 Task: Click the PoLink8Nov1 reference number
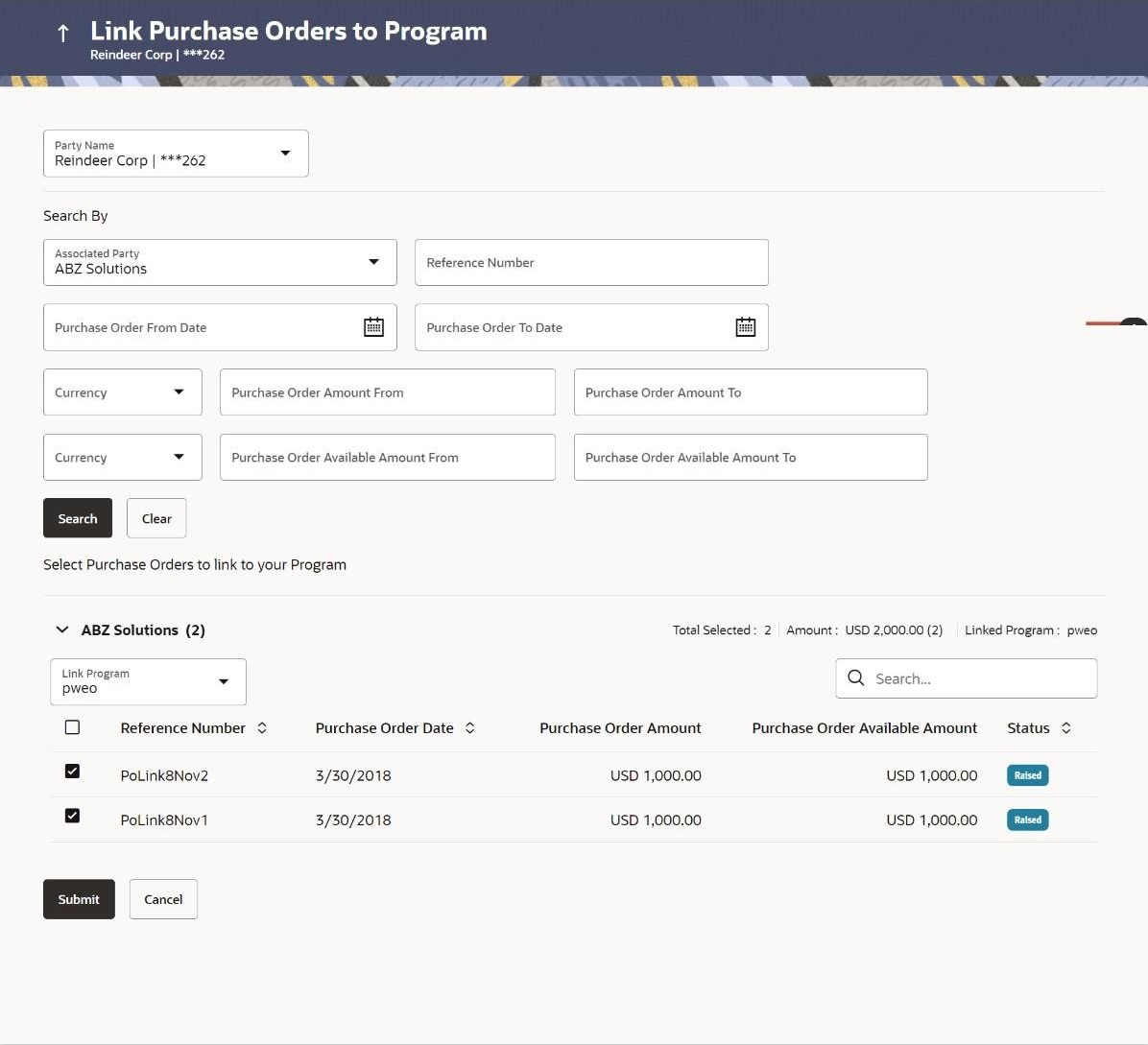(164, 820)
